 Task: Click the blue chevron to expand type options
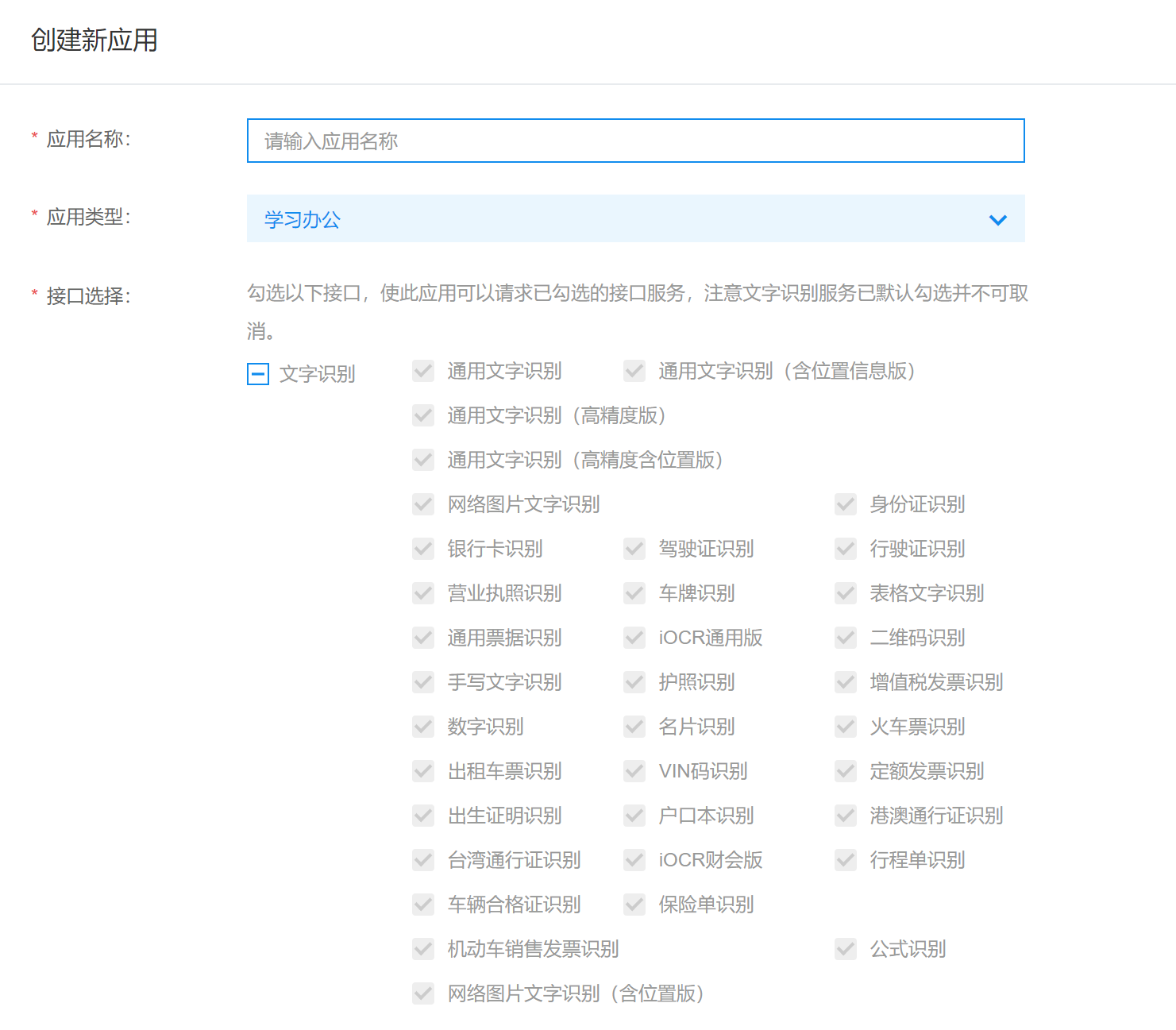[998, 219]
